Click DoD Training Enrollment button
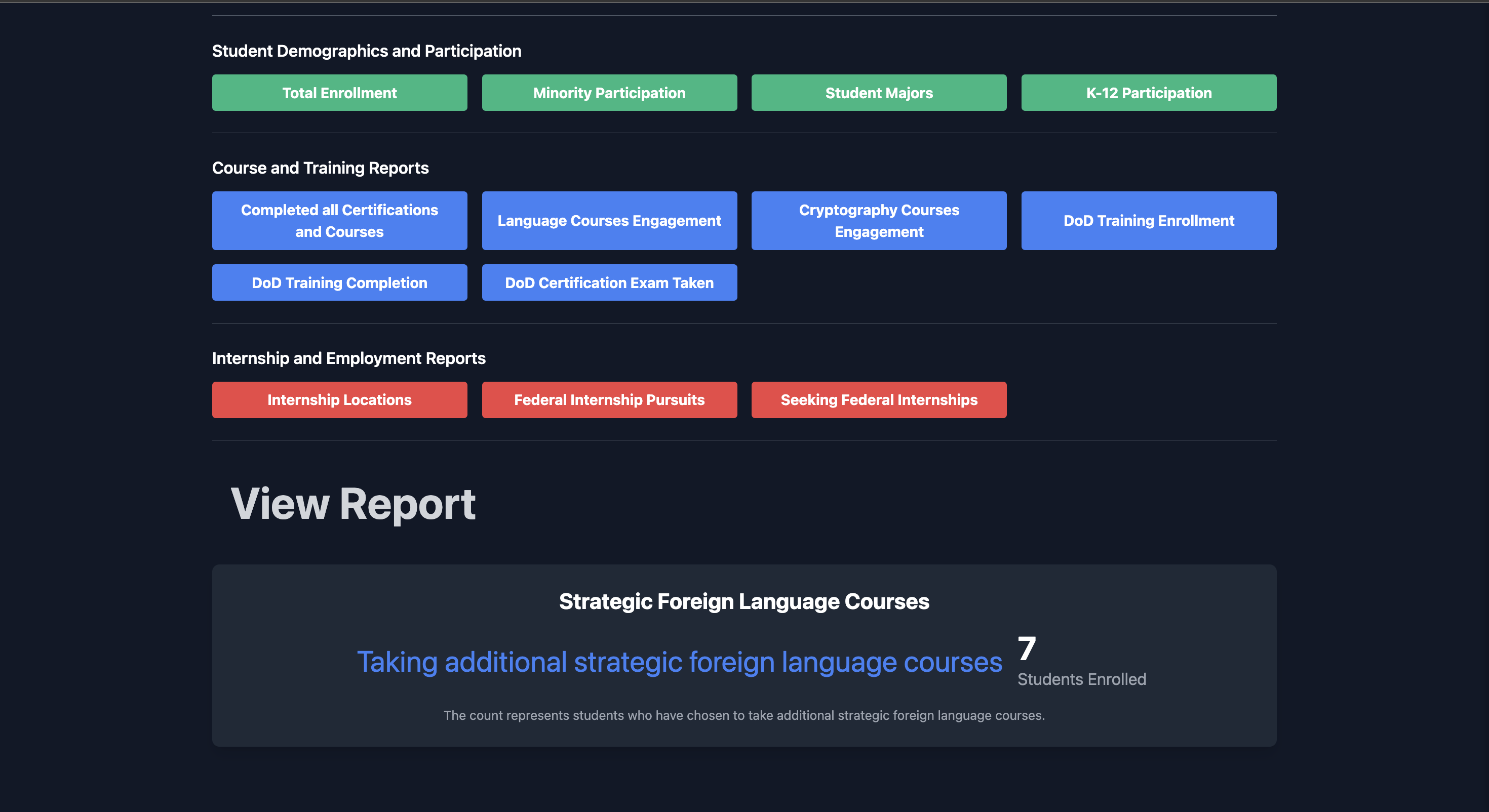 point(1149,220)
